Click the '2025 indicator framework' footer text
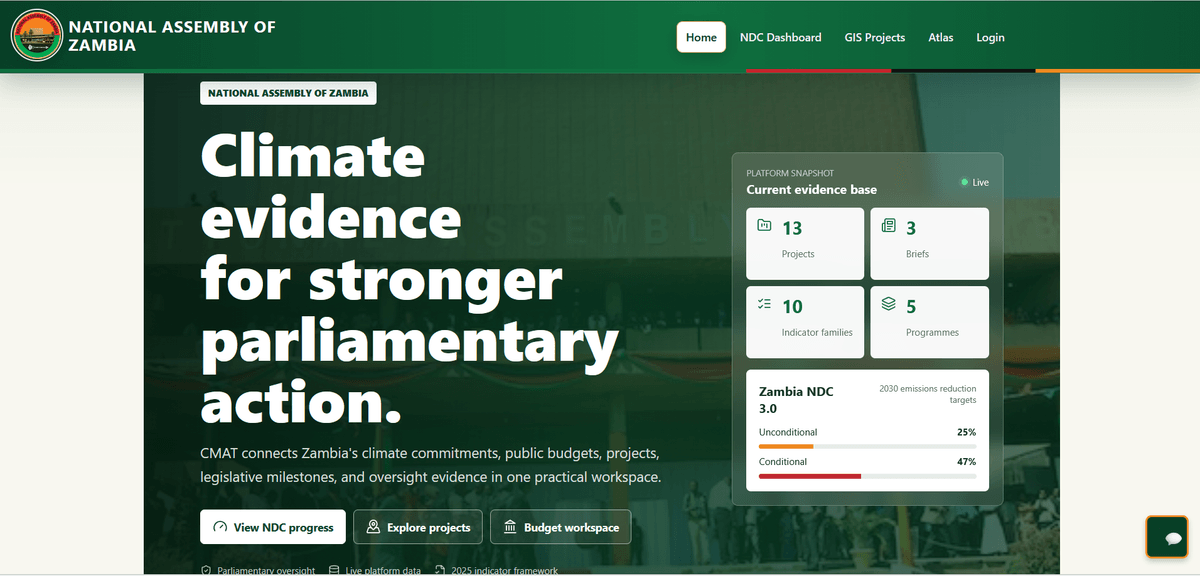Image resolution: width=1200 pixels, height=576 pixels. tap(505, 570)
